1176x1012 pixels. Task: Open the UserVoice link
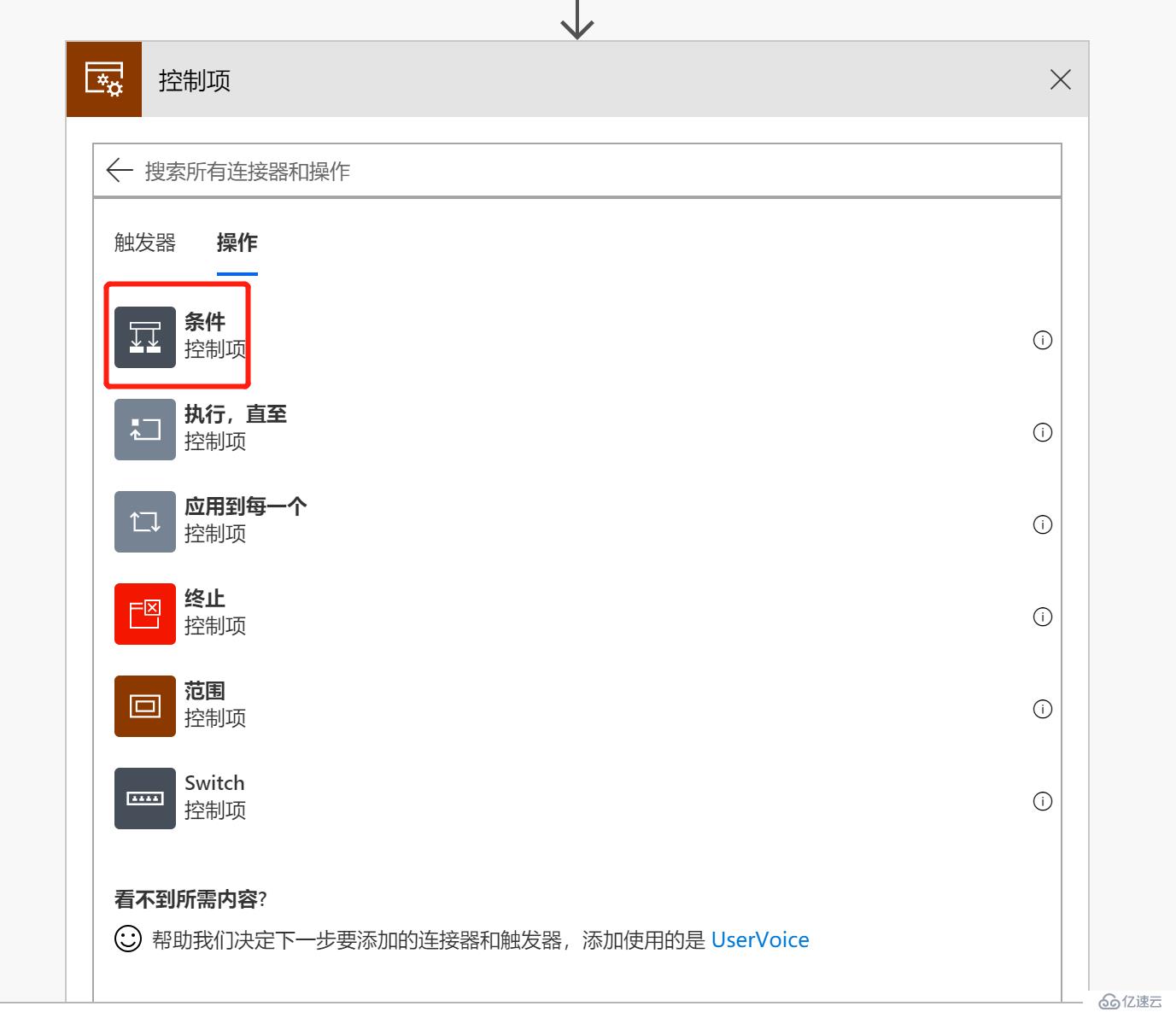(760, 940)
